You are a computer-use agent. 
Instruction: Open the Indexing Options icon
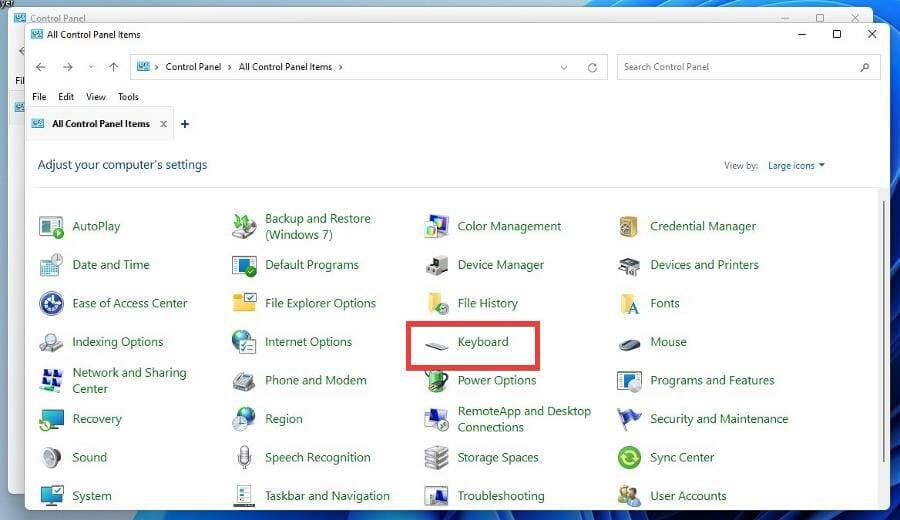[51, 342]
